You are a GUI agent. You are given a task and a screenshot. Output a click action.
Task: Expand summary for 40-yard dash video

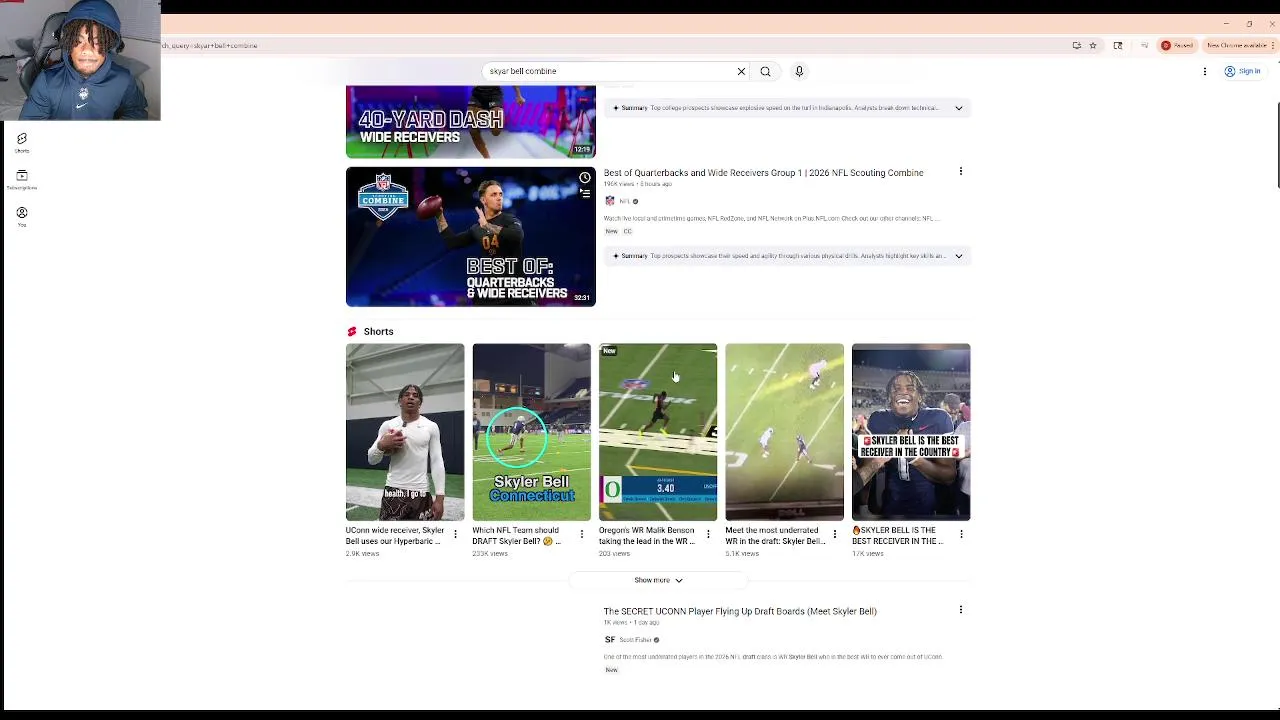(958, 108)
